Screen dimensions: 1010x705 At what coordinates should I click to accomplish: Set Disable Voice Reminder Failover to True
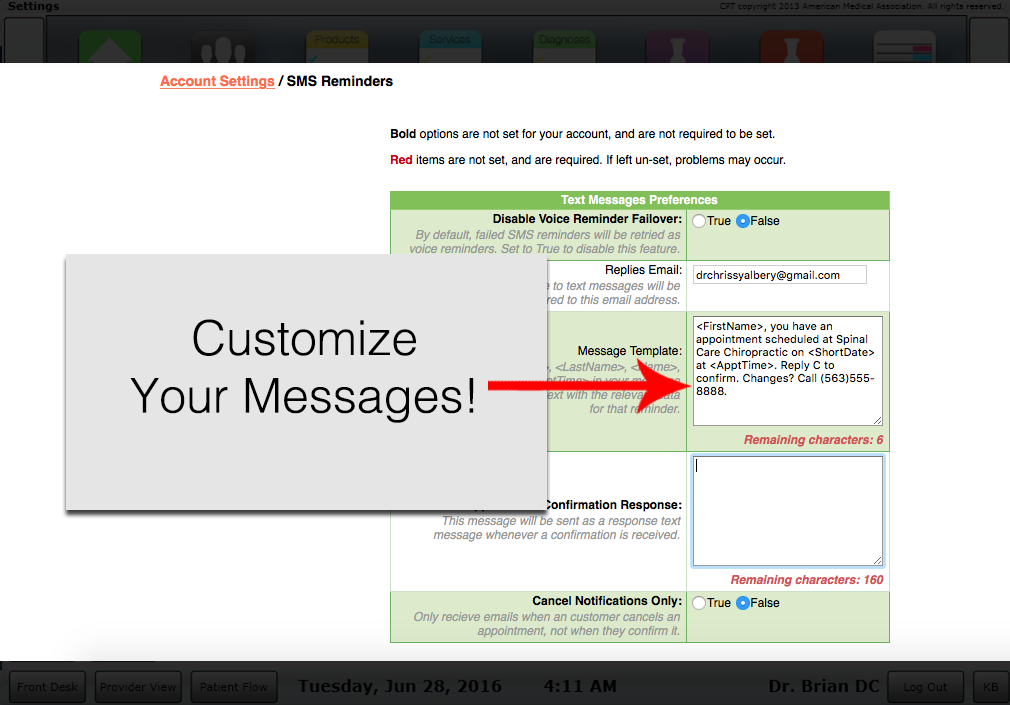tap(698, 220)
